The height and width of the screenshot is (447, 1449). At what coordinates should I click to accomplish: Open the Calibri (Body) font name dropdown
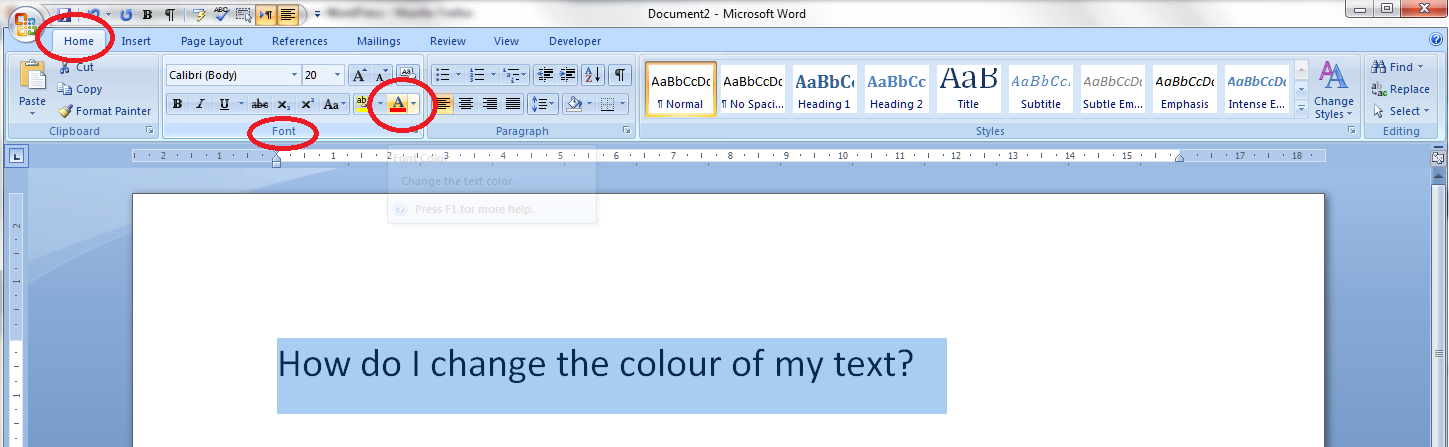pyautogui.click(x=294, y=75)
